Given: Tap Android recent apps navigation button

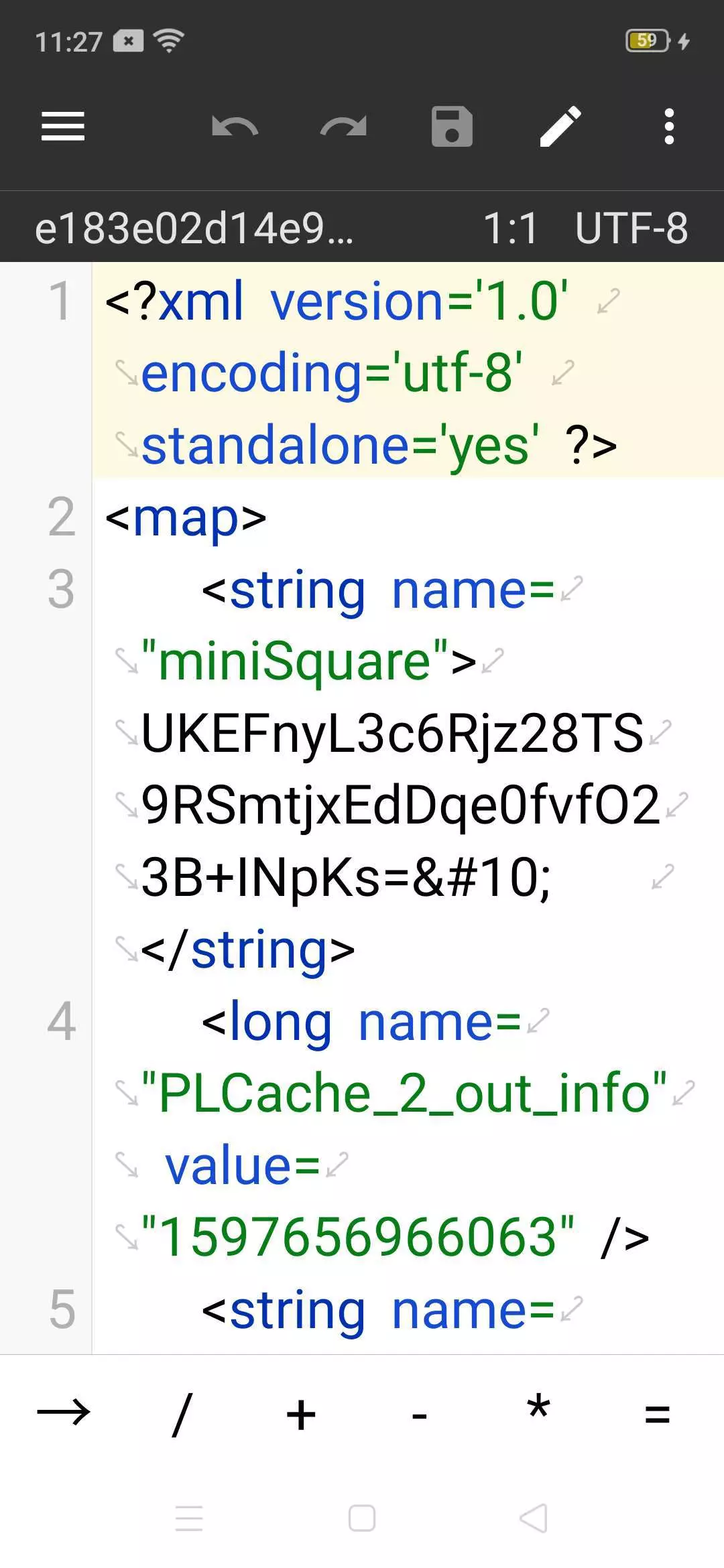Looking at the screenshot, I should 189,1518.
